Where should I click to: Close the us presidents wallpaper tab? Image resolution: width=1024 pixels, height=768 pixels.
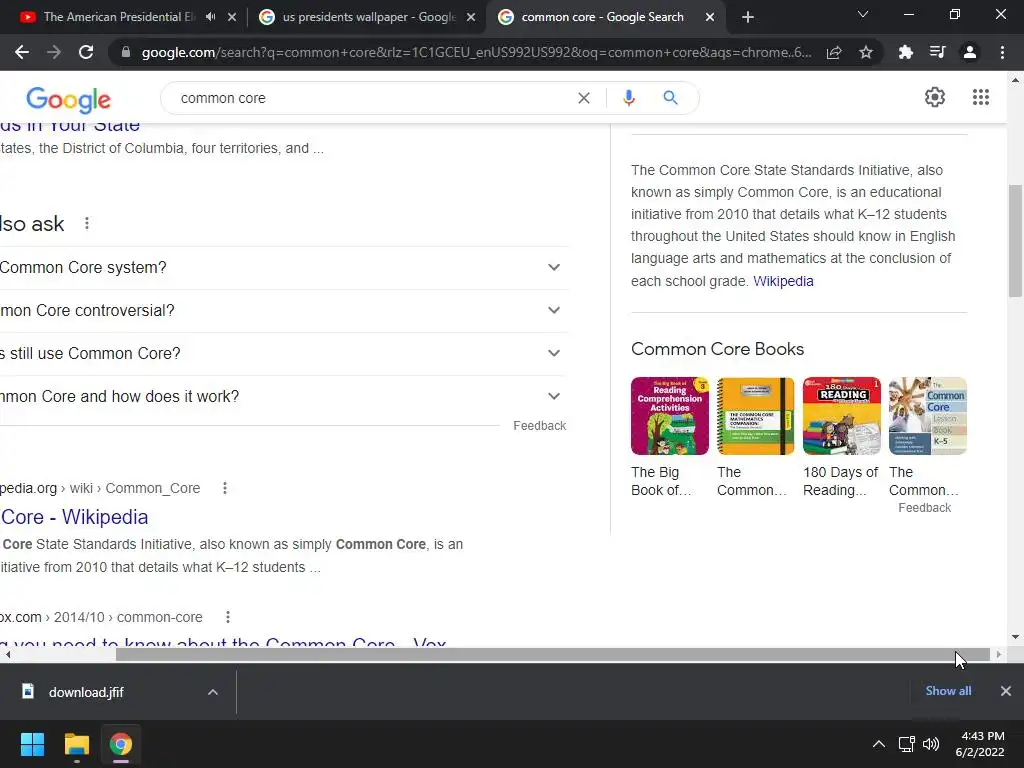click(471, 17)
